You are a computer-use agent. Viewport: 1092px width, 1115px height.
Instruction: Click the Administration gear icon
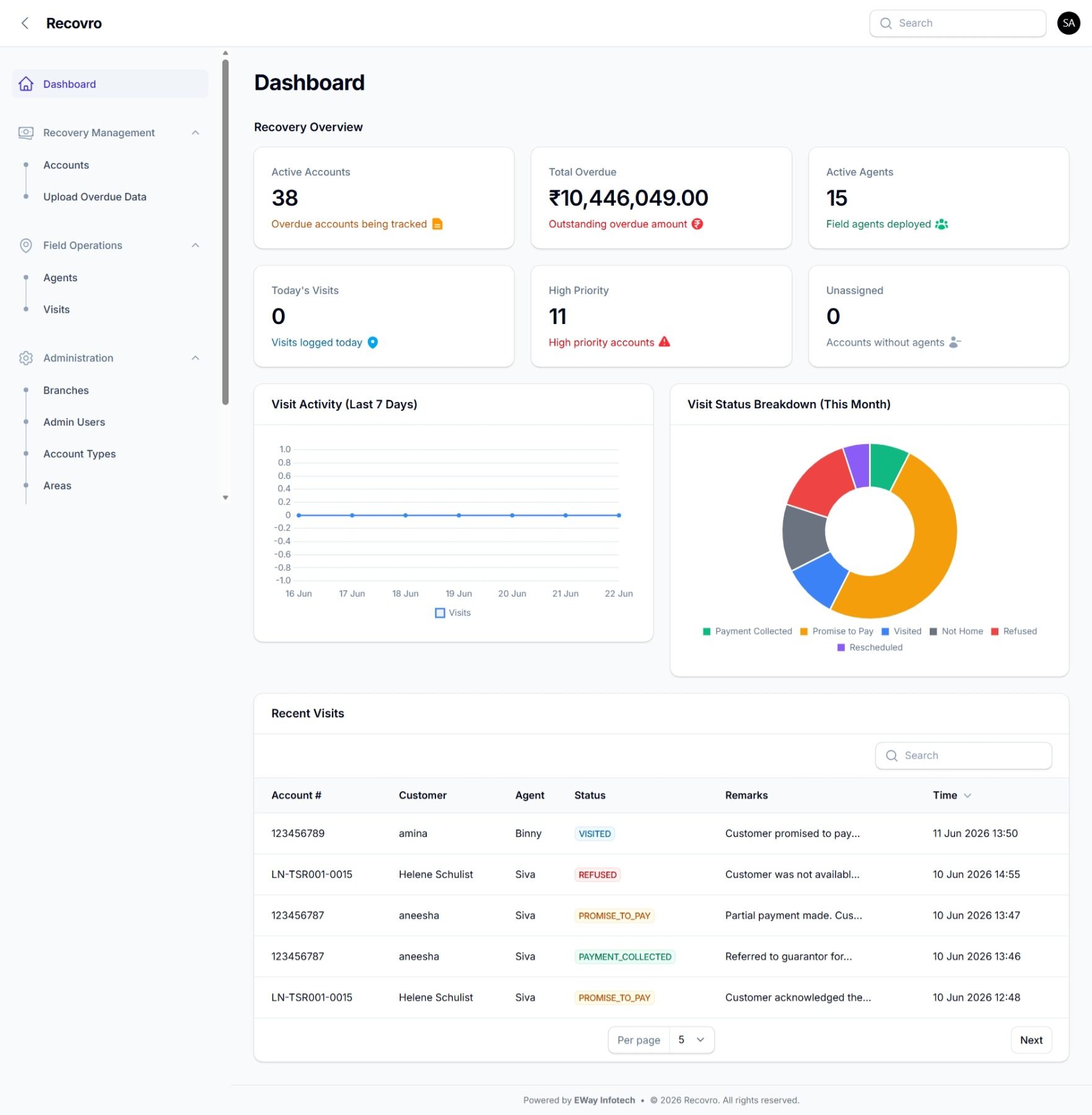point(26,358)
